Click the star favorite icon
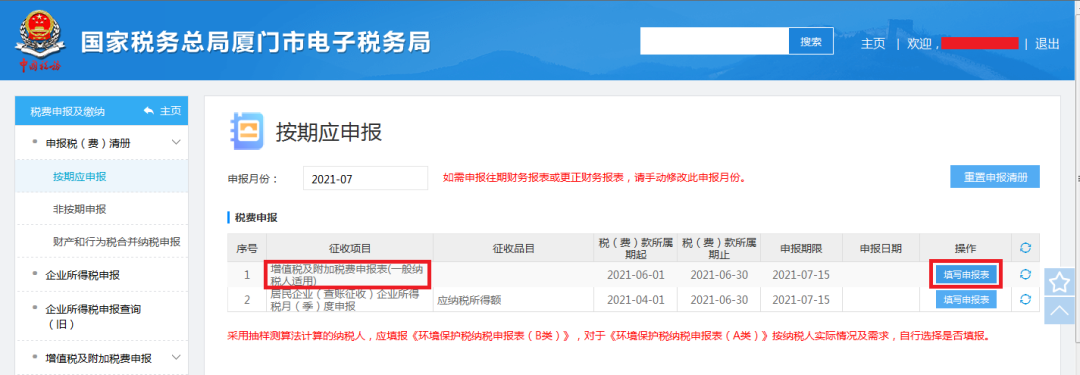The width and height of the screenshot is (1080, 375). pos(1059,282)
